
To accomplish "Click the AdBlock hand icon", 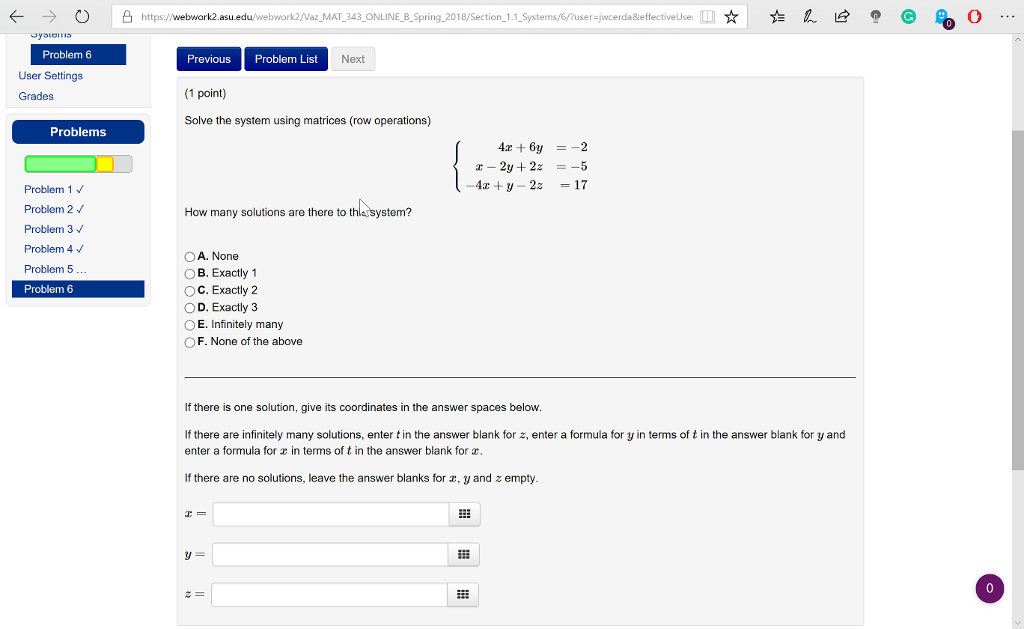I will pos(974,17).
